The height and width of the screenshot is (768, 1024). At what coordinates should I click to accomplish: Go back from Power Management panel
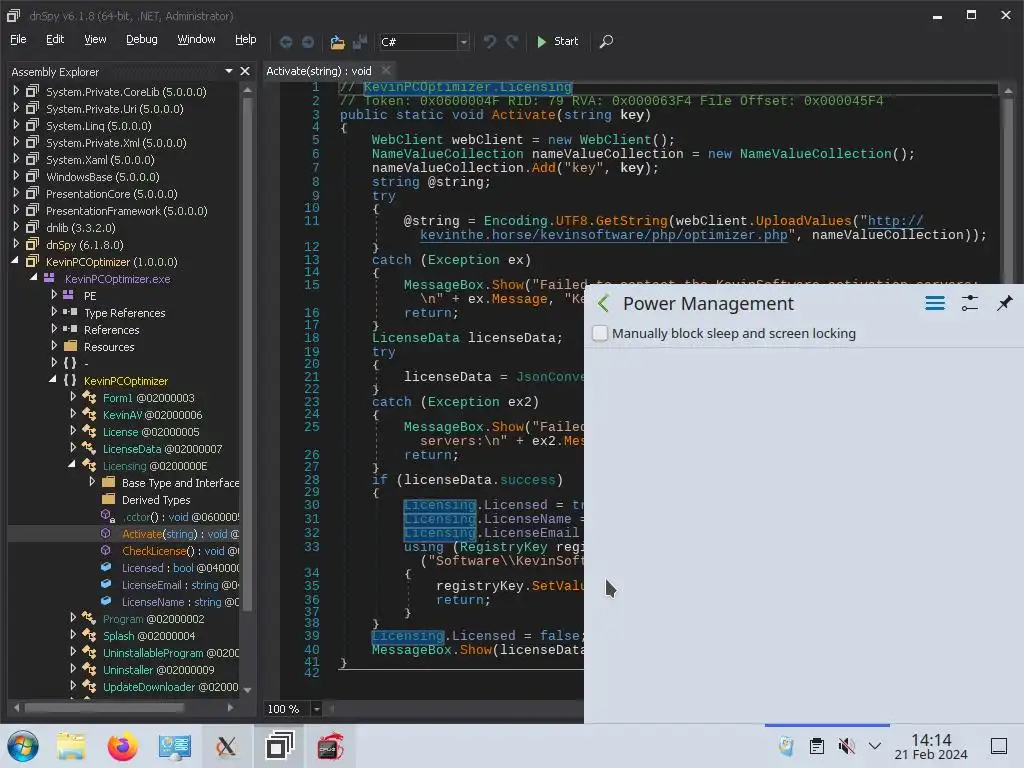coord(603,303)
